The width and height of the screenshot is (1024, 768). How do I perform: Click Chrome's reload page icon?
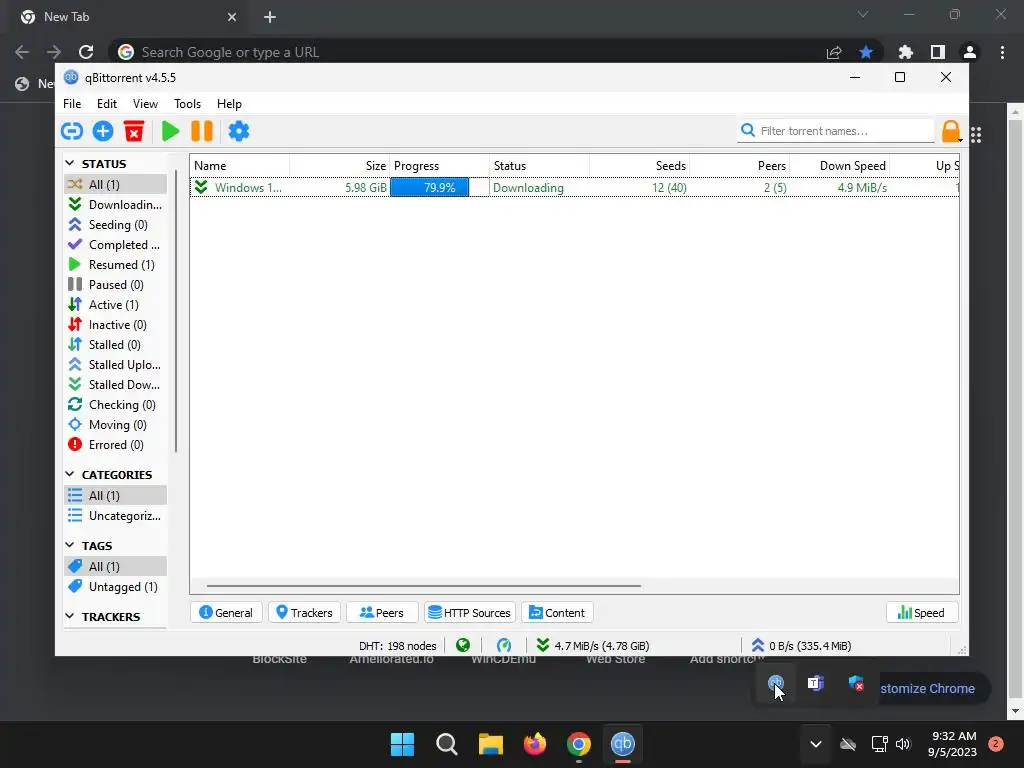click(86, 52)
